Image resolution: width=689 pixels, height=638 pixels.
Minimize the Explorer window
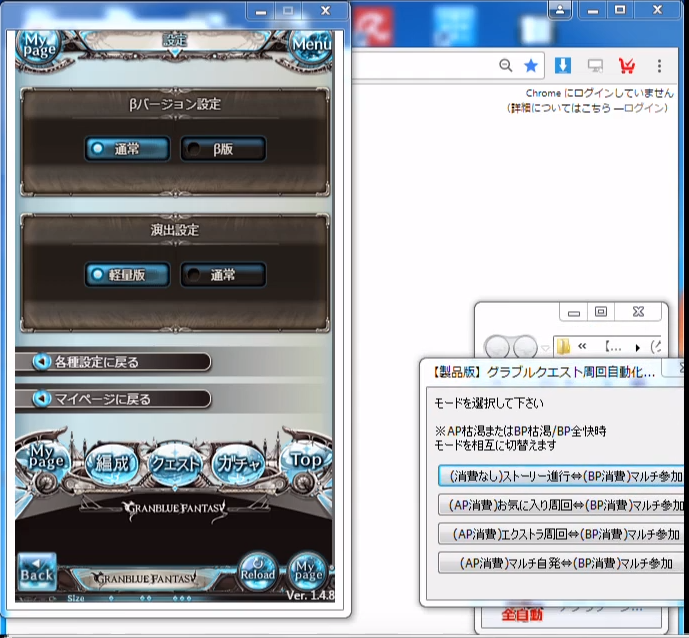[x=573, y=313]
